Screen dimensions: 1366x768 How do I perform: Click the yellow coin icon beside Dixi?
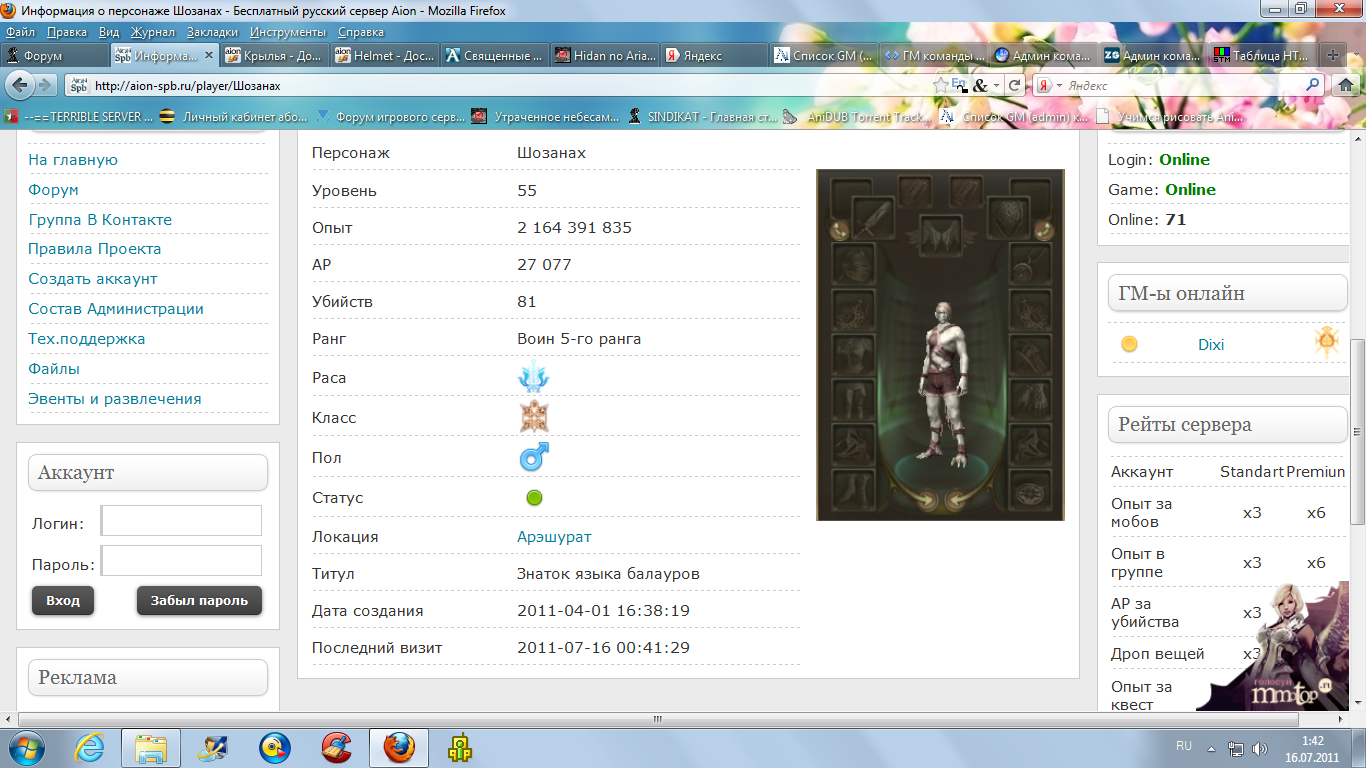[1129, 344]
